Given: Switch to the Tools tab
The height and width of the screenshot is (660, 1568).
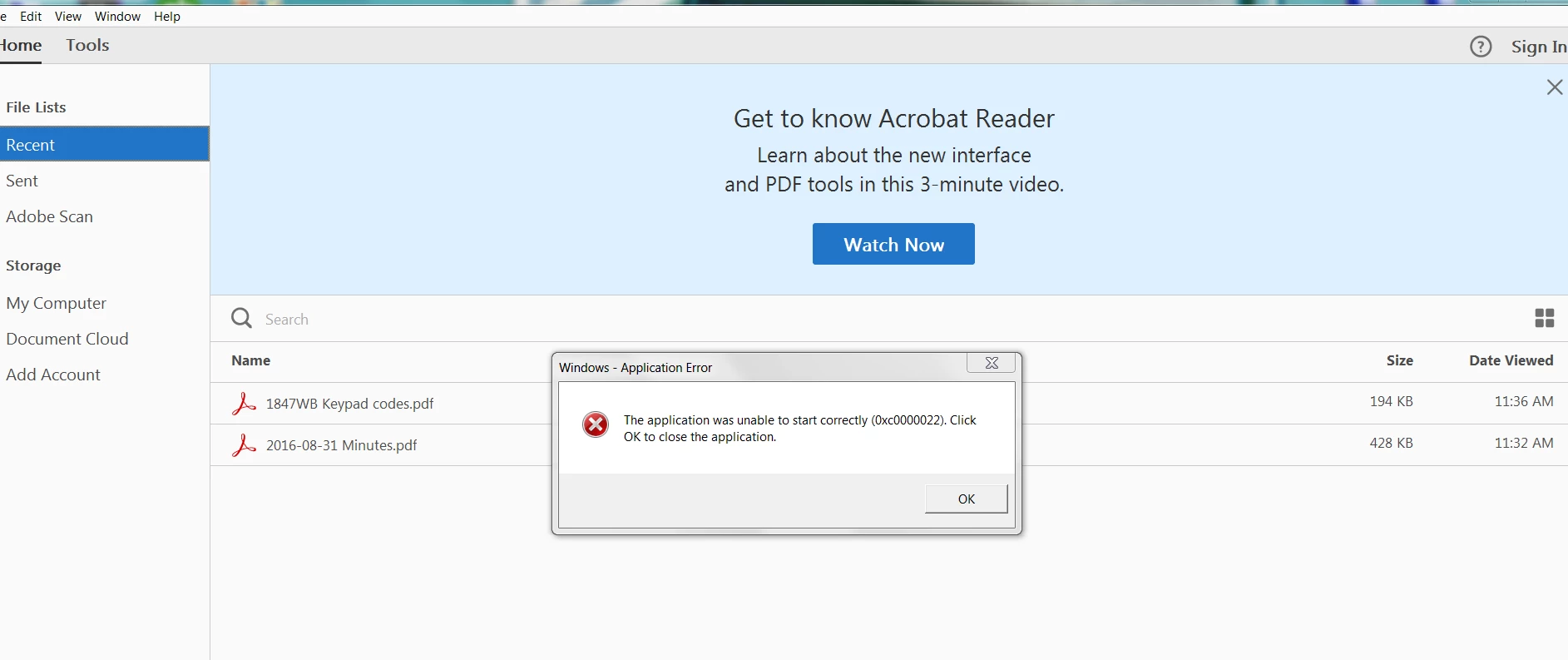Looking at the screenshot, I should 87,45.
